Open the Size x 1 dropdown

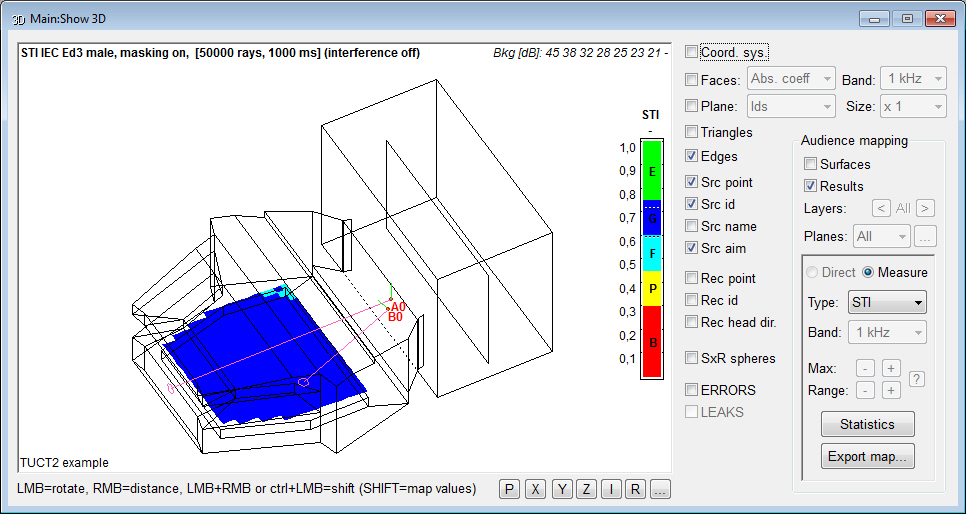[x=913, y=106]
